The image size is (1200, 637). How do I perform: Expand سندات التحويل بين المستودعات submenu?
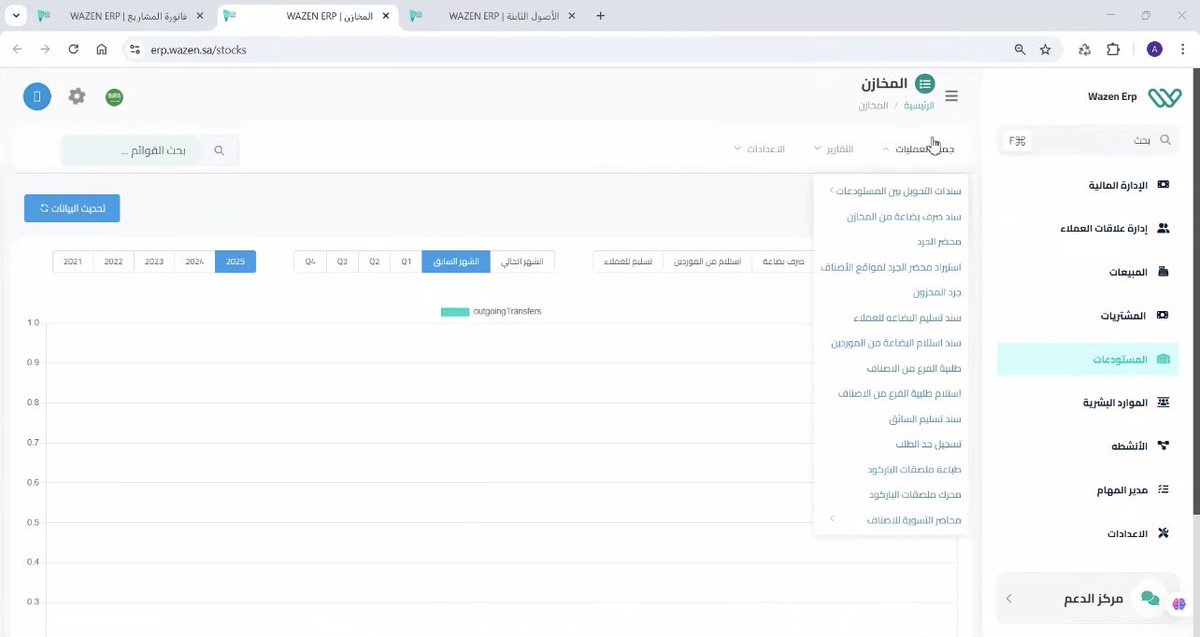coord(895,190)
